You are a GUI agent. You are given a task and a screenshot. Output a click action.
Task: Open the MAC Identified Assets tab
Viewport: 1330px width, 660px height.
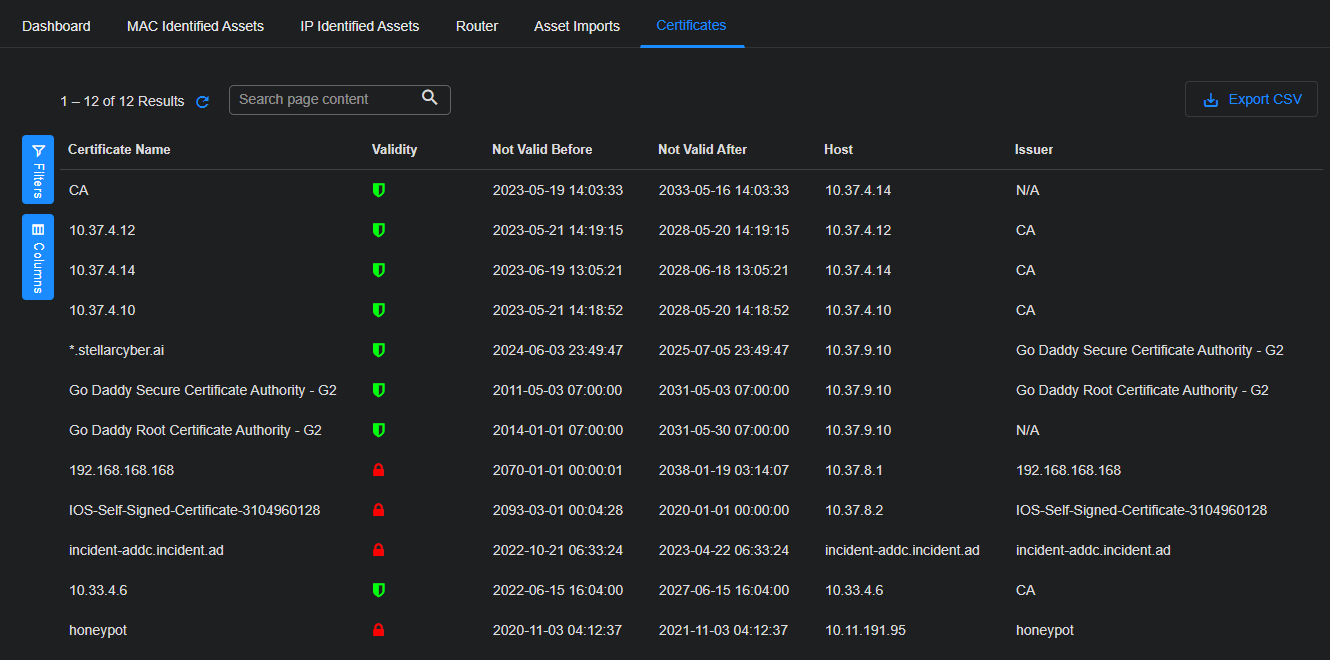(195, 26)
